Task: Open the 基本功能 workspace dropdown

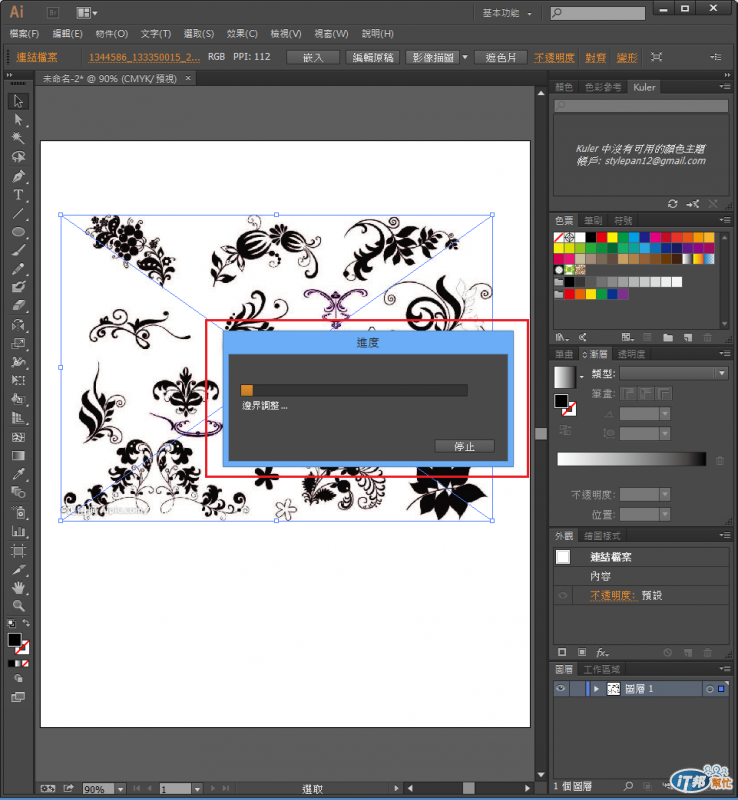Action: coord(507,13)
